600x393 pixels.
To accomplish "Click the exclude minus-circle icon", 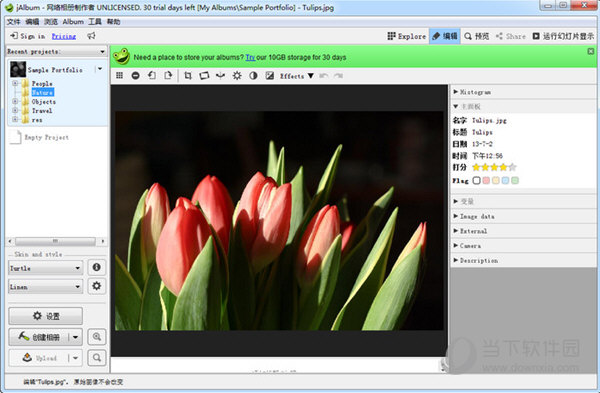I will pyautogui.click(x=135, y=76).
